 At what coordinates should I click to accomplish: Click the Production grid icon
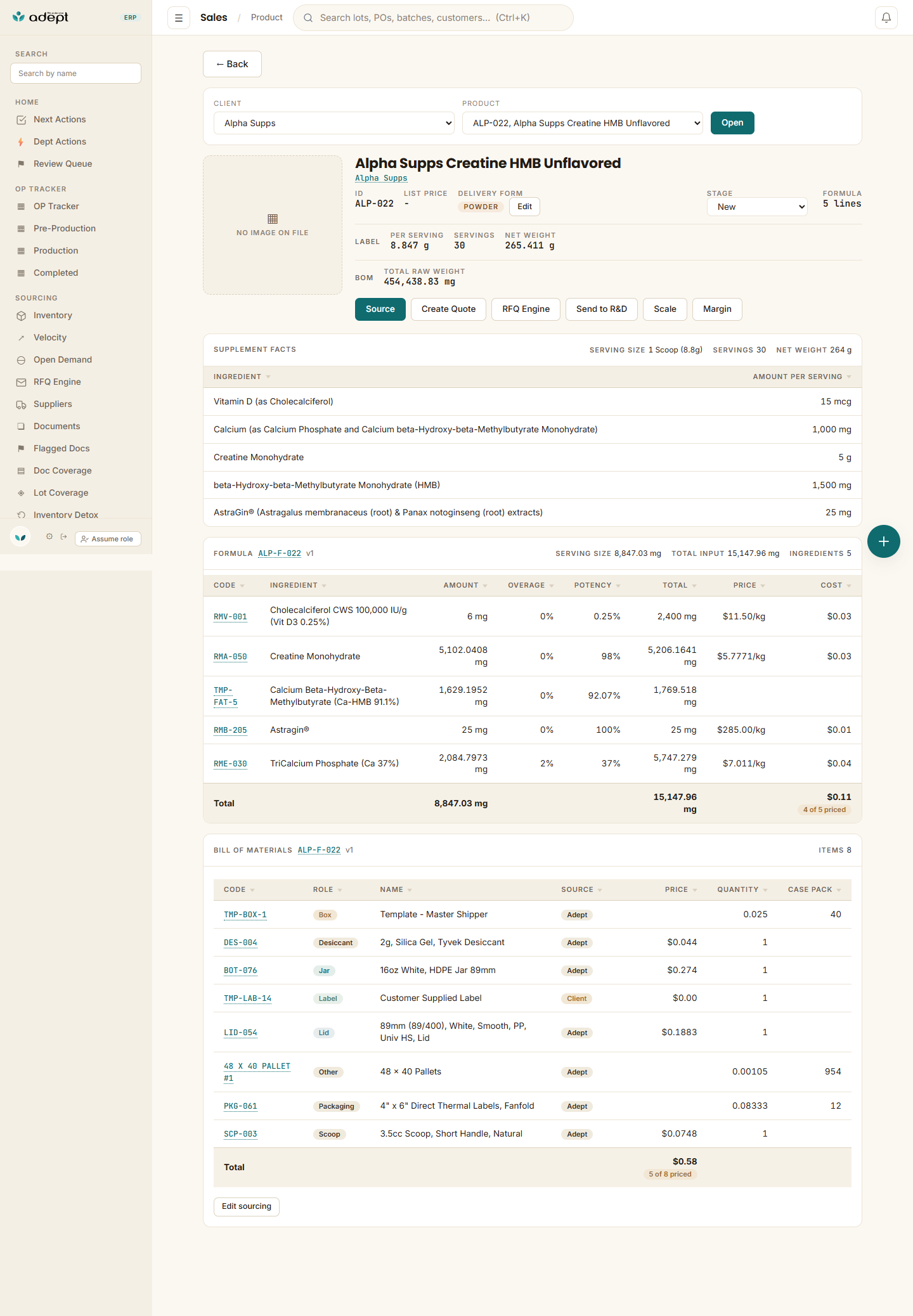tap(21, 251)
